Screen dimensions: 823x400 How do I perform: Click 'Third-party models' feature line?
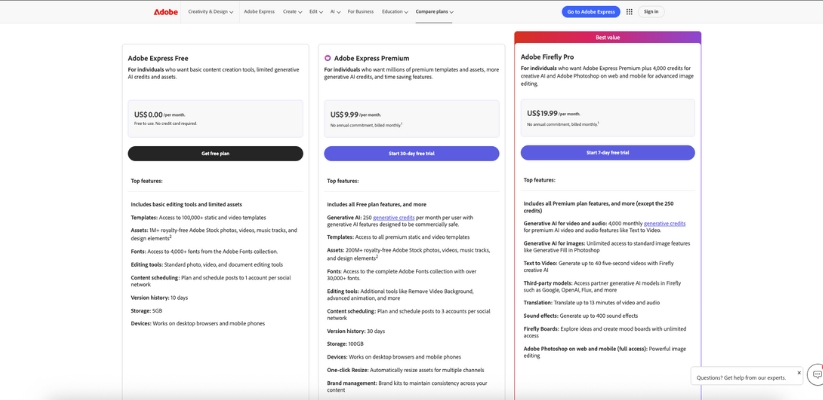(x=602, y=287)
